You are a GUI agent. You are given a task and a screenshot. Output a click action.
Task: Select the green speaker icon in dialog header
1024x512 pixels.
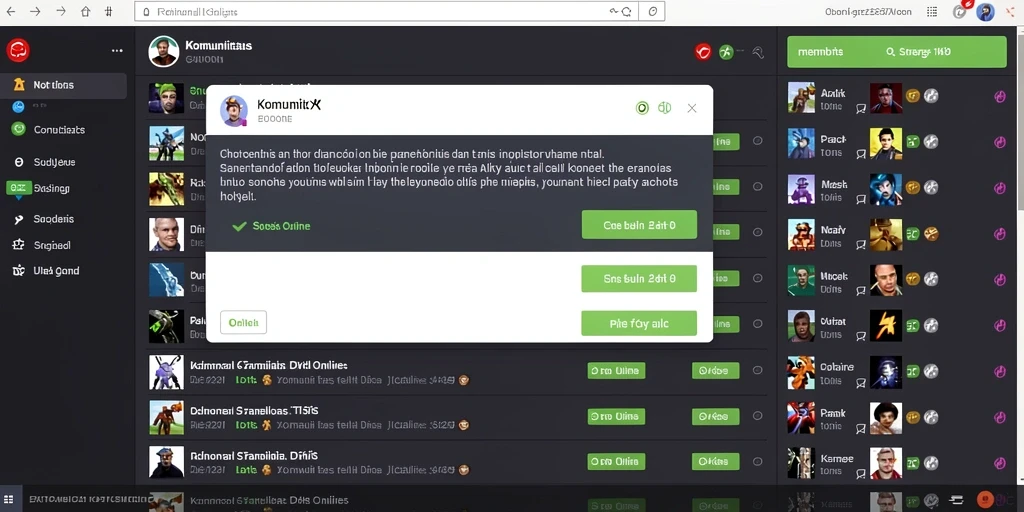(664, 108)
